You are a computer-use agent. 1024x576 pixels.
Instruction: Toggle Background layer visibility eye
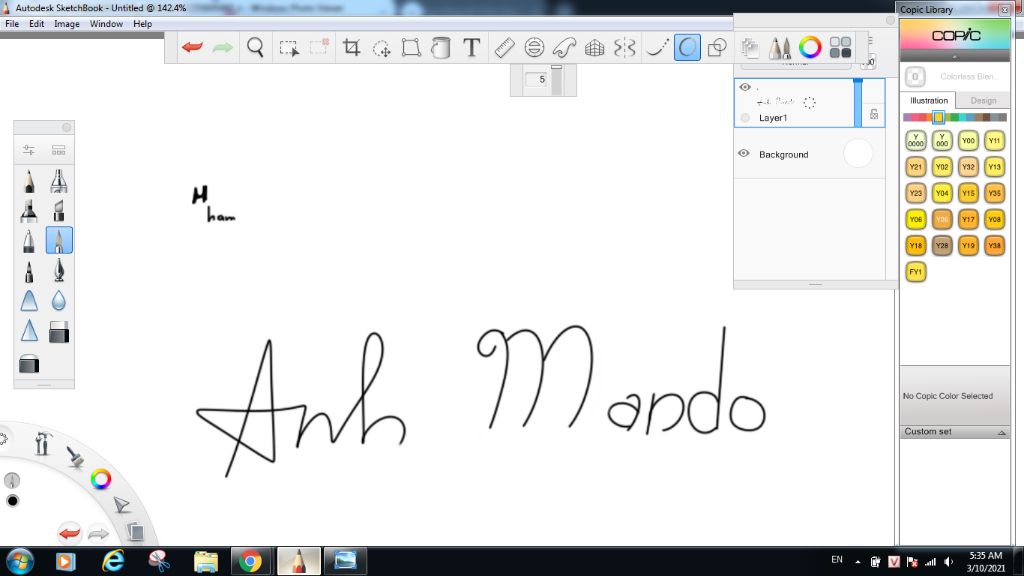point(744,153)
